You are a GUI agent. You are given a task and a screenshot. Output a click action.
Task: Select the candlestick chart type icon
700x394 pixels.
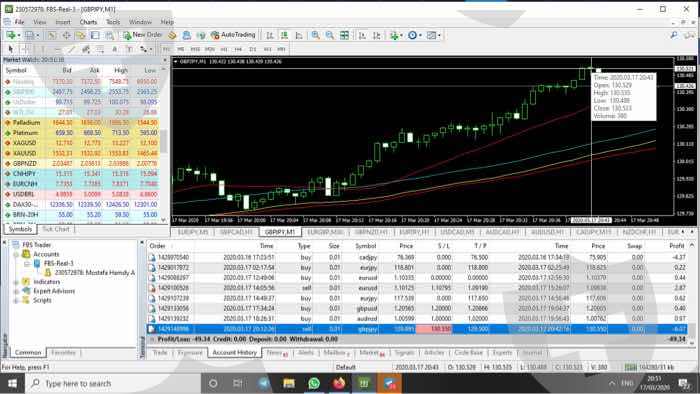(284, 35)
